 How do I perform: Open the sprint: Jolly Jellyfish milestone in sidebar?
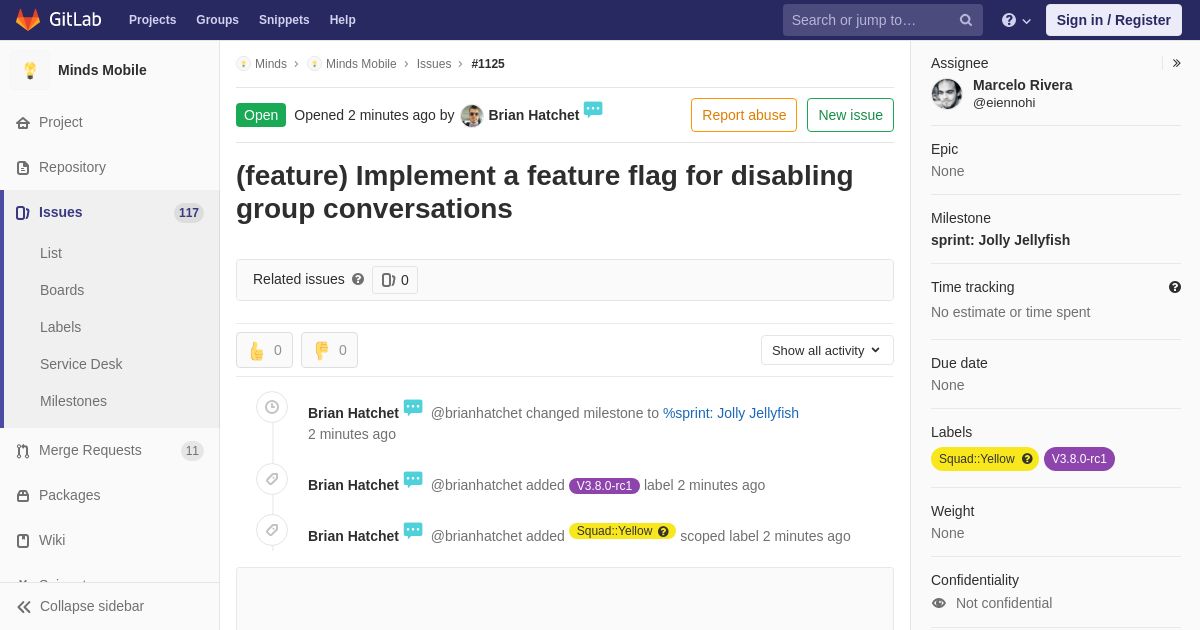(1000, 240)
